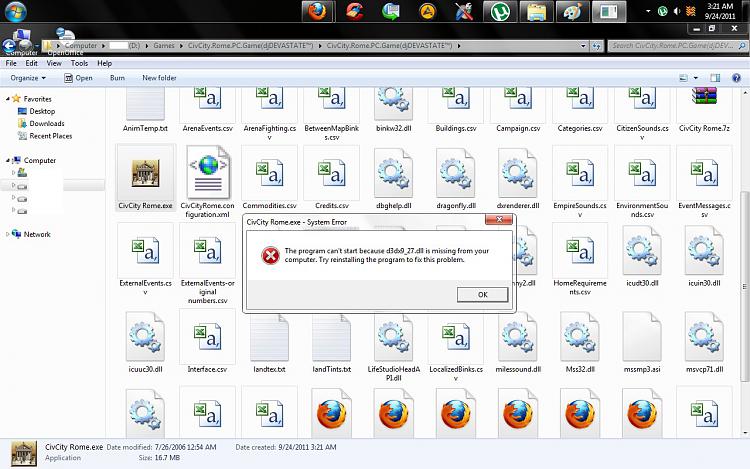Open Explorer help icon
The image size is (750, 469).
click(737, 78)
